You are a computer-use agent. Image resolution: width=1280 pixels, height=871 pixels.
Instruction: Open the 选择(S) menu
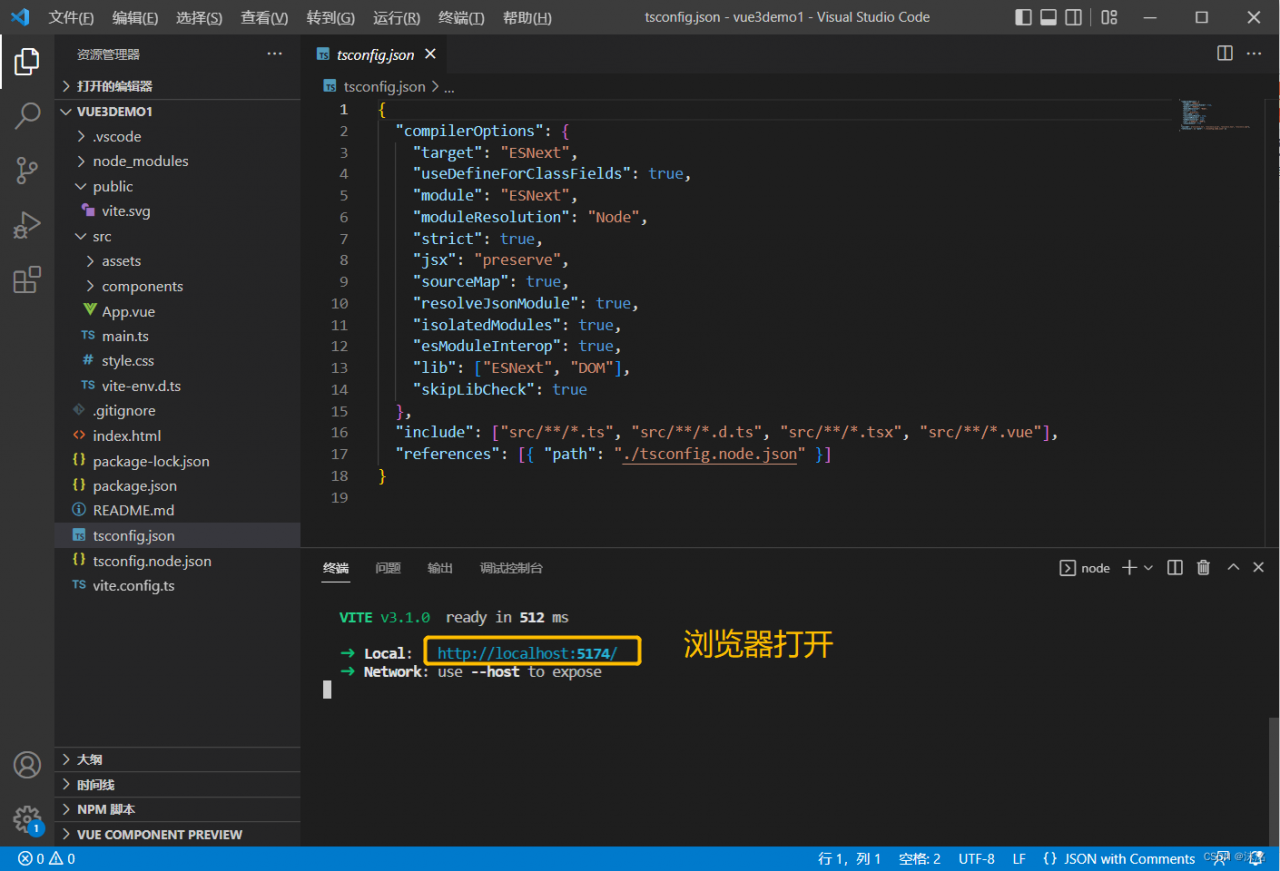coord(199,18)
